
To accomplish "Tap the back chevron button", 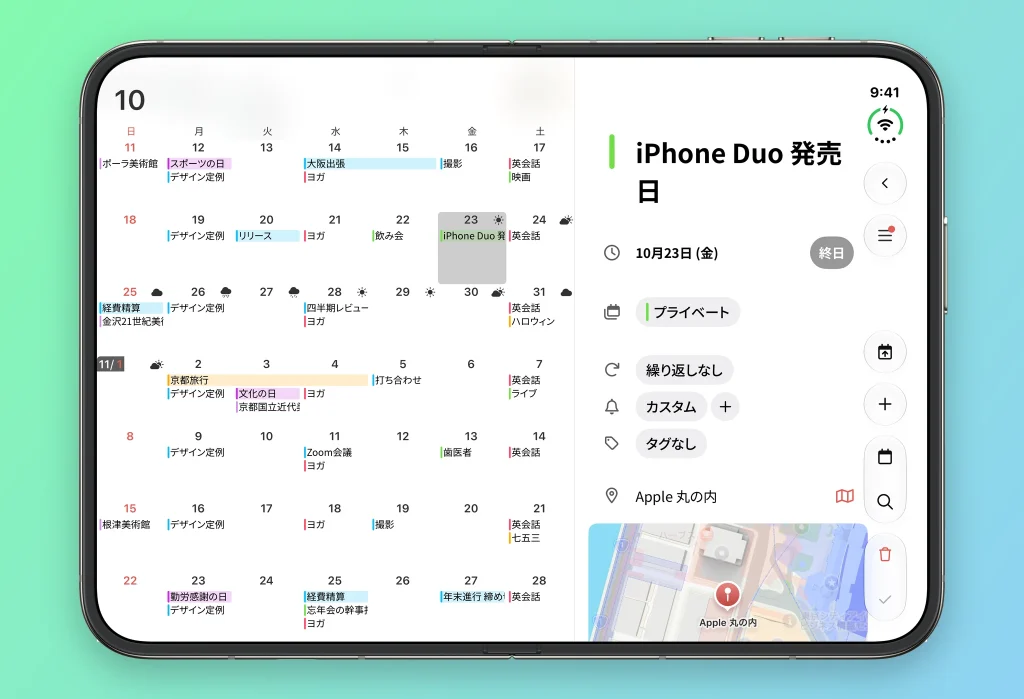I will pyautogui.click(x=885, y=184).
